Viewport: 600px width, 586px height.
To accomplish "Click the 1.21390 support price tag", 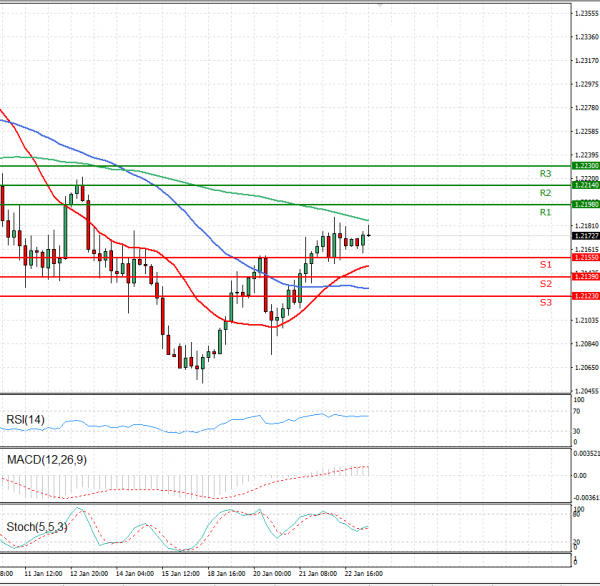I will 586,277.
